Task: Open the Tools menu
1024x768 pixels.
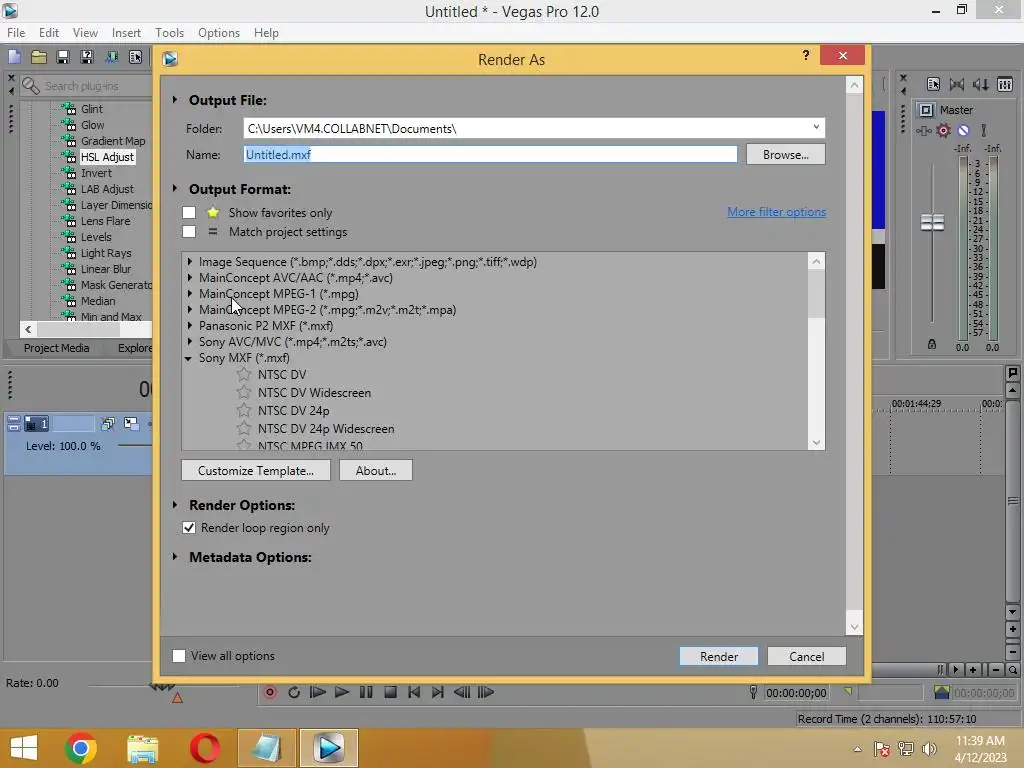Action: (169, 33)
